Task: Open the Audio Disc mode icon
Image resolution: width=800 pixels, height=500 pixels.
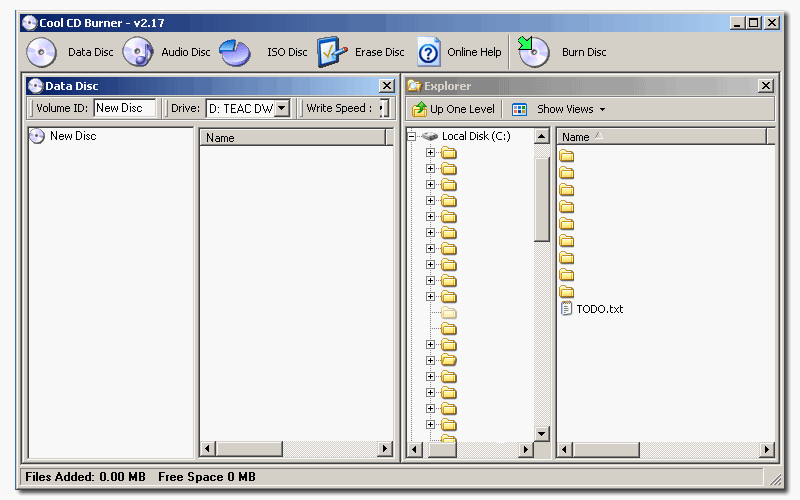Action: [138, 52]
